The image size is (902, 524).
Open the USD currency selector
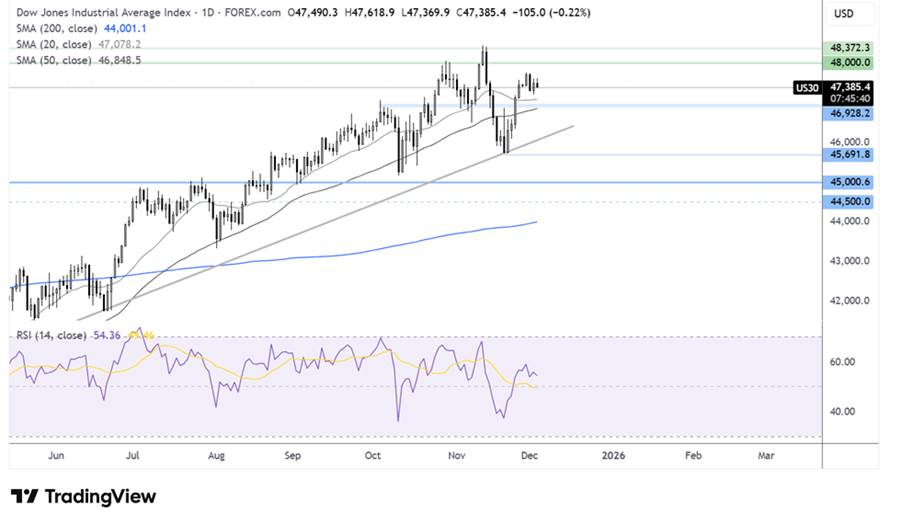tap(843, 14)
